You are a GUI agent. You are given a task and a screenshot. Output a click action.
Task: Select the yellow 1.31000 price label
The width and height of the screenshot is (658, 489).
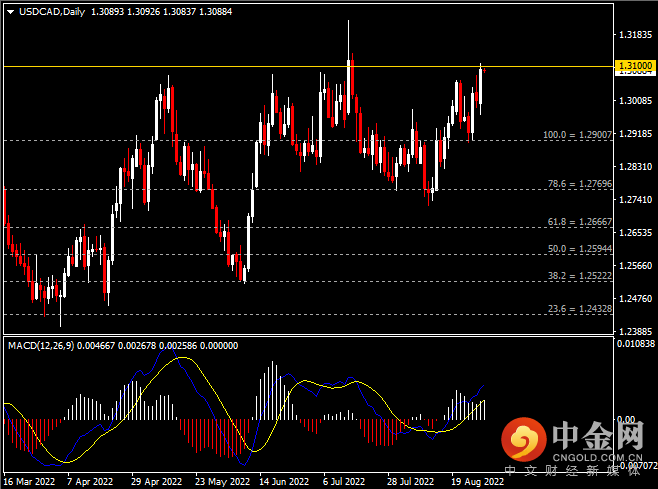pos(635,65)
